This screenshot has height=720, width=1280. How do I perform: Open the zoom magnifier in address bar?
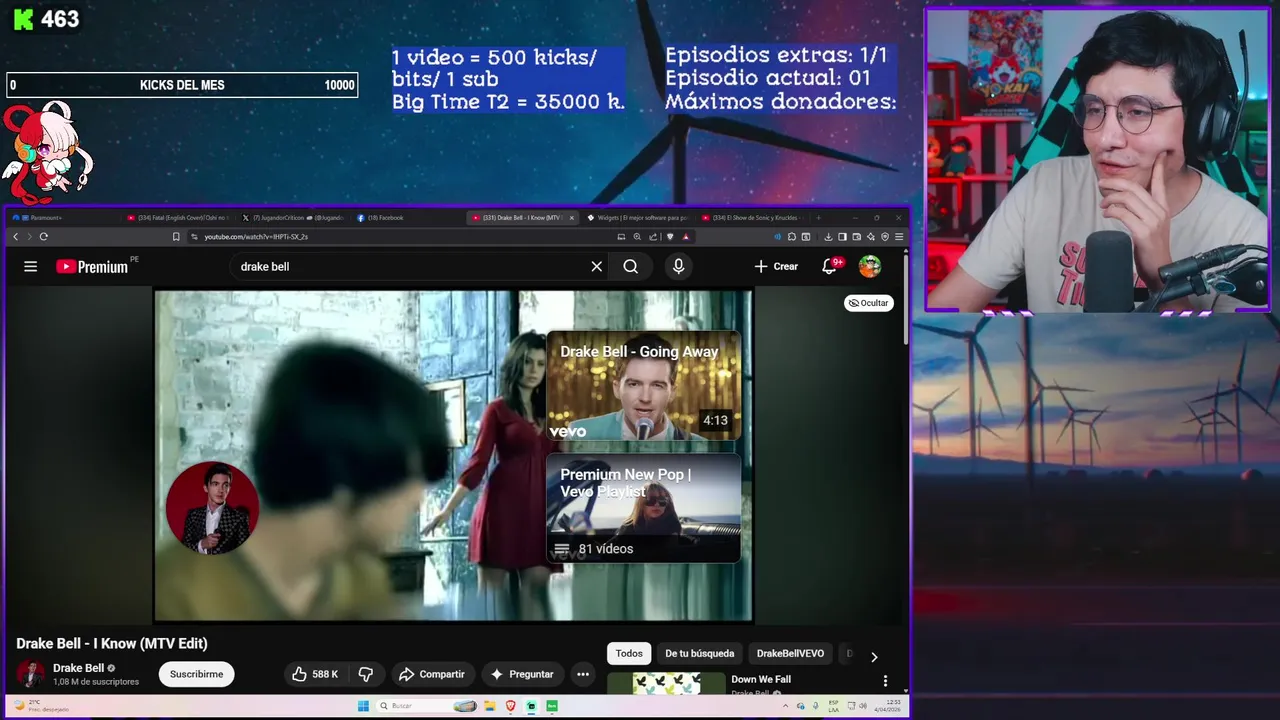637,236
